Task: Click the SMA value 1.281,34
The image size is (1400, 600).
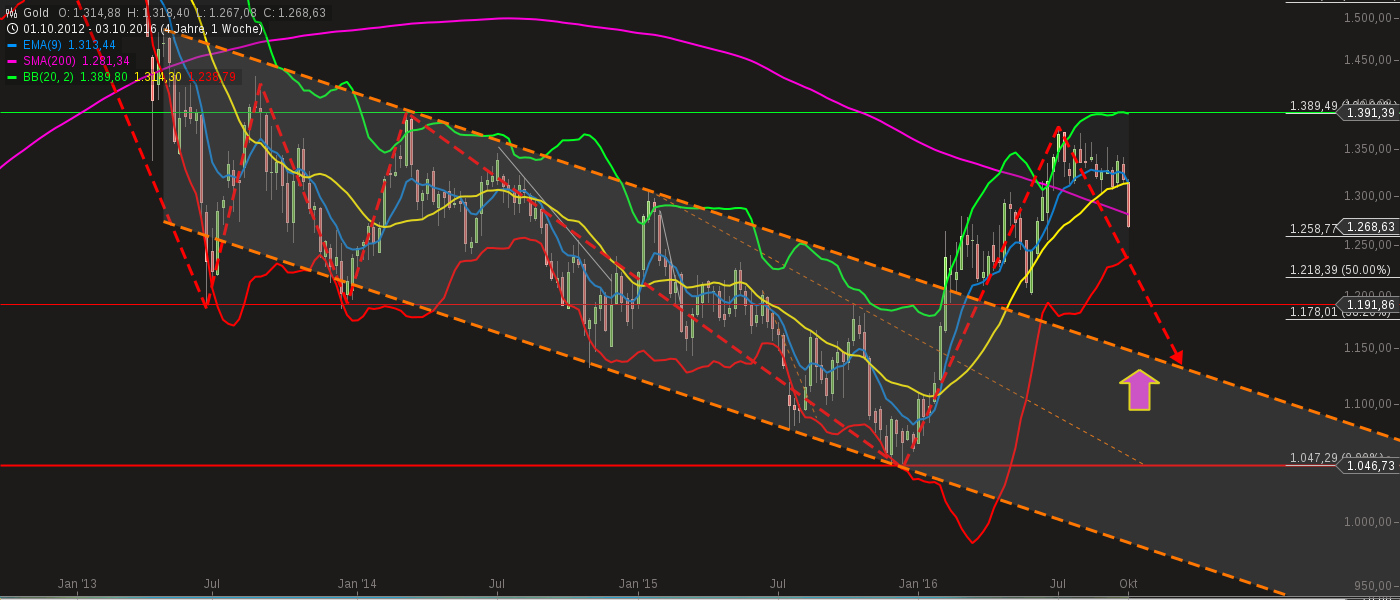Action: click(106, 61)
